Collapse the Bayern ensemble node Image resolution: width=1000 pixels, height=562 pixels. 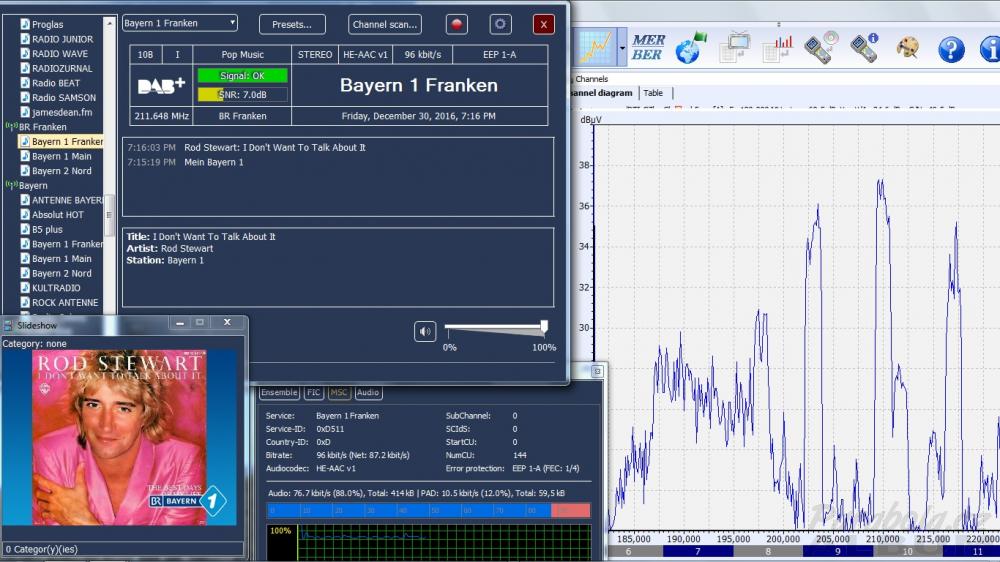[x=11, y=185]
